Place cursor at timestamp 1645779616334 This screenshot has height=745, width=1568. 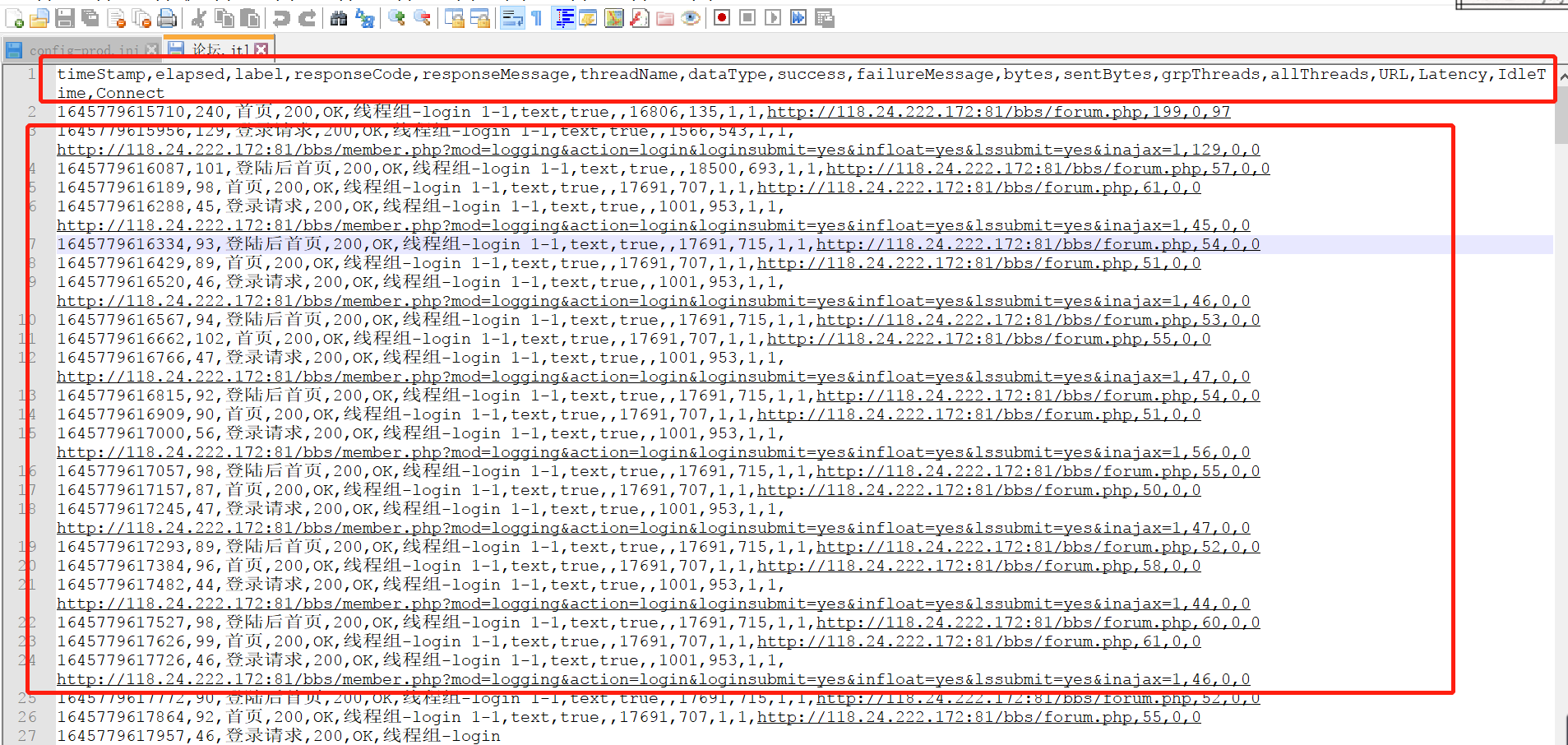tap(122, 244)
